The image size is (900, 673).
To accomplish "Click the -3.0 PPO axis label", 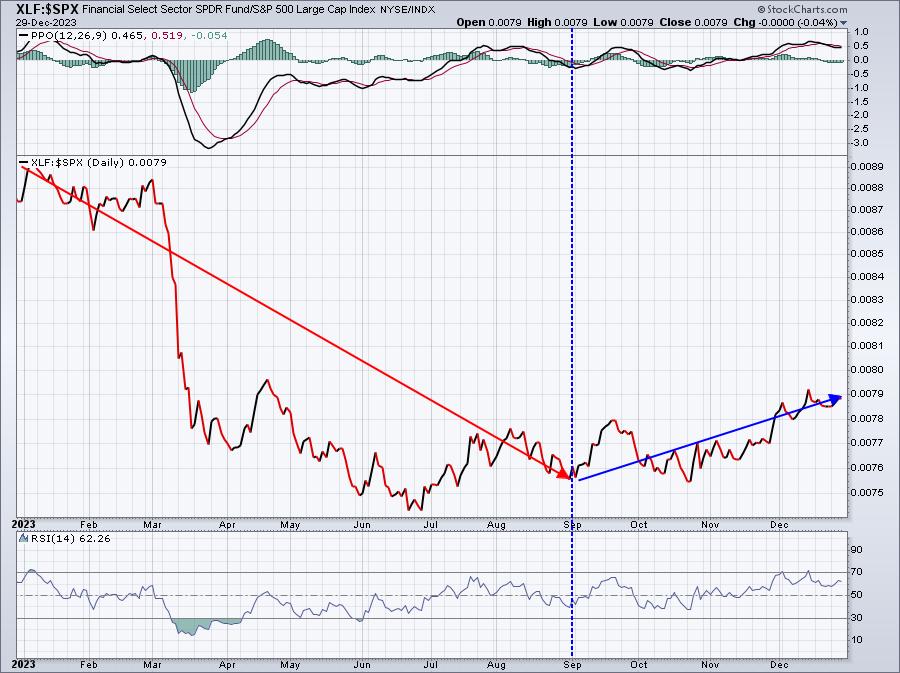I will tap(859, 143).
